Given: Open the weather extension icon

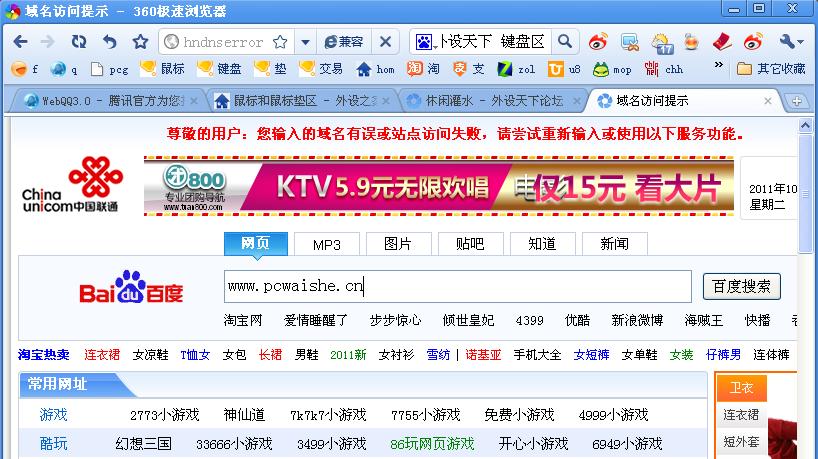Looking at the screenshot, I should (662, 42).
